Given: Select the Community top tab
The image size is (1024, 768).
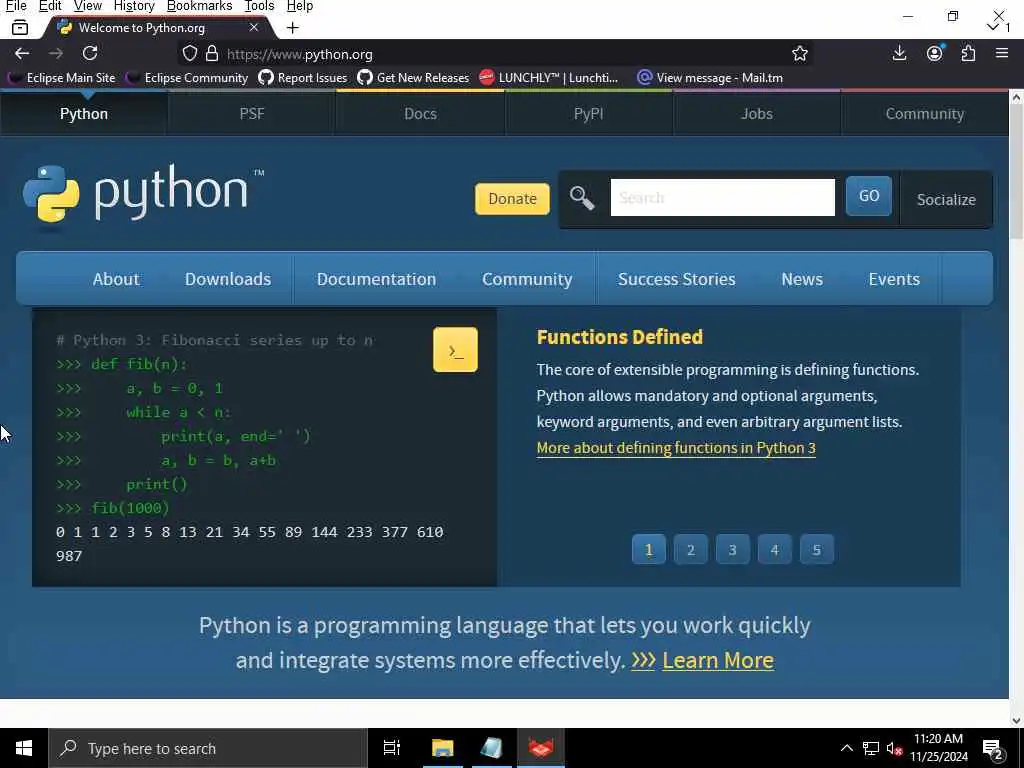Looking at the screenshot, I should tap(925, 114).
